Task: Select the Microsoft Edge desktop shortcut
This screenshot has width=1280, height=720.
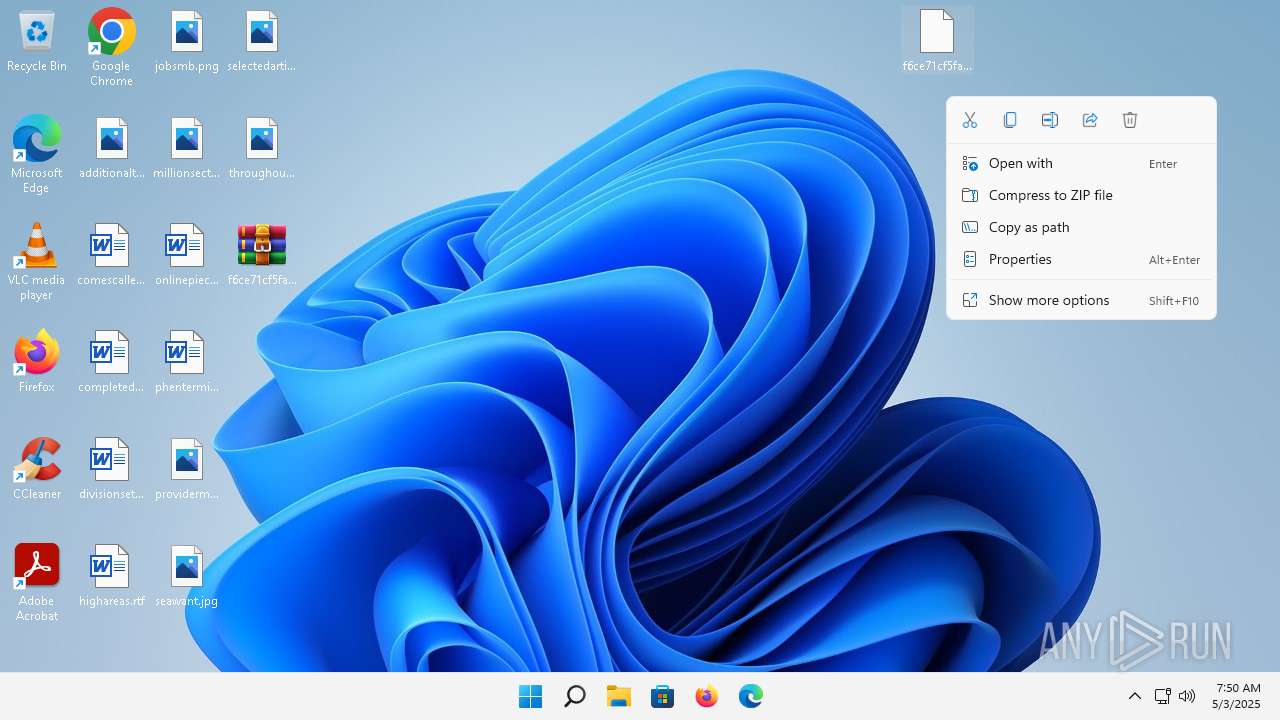Action: (37, 154)
